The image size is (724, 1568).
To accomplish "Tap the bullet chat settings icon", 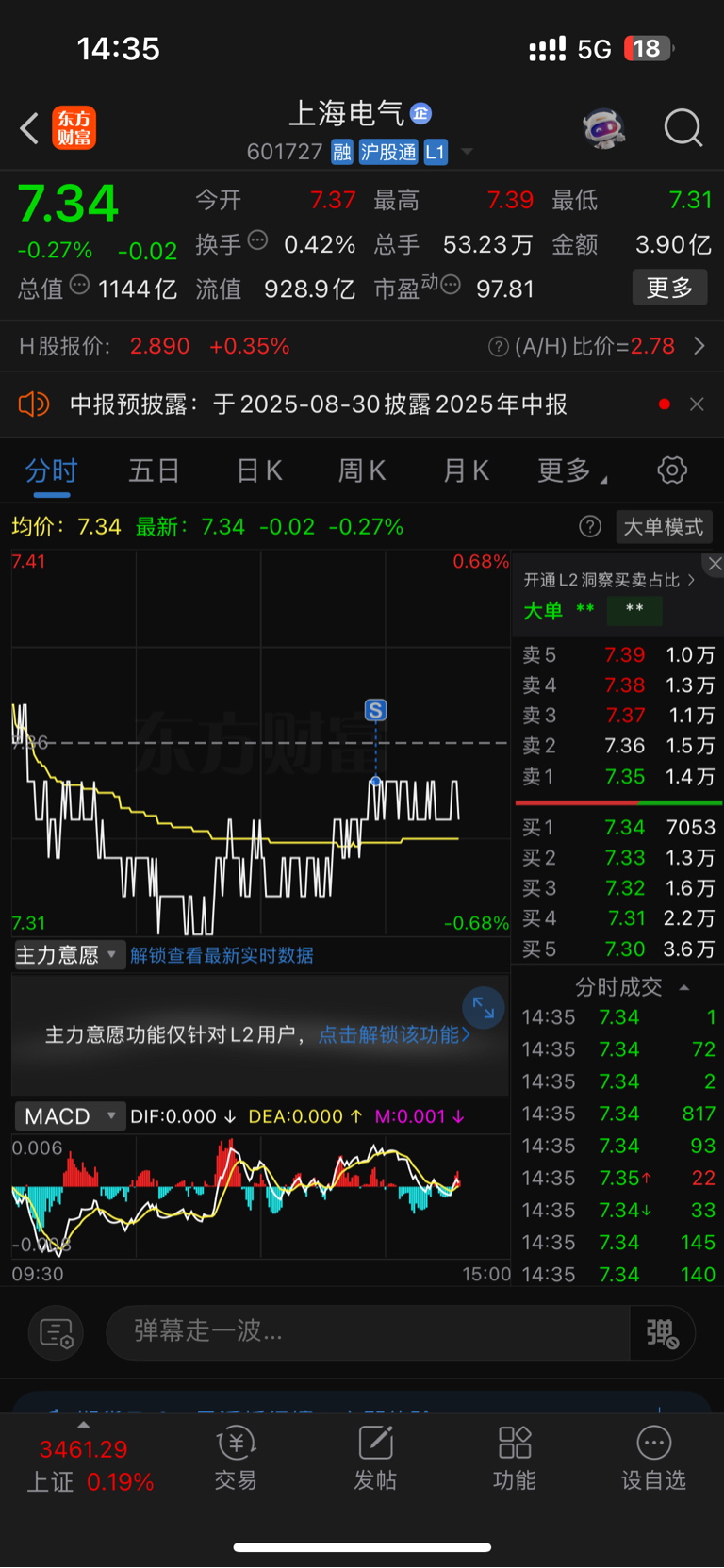I will [57, 1333].
